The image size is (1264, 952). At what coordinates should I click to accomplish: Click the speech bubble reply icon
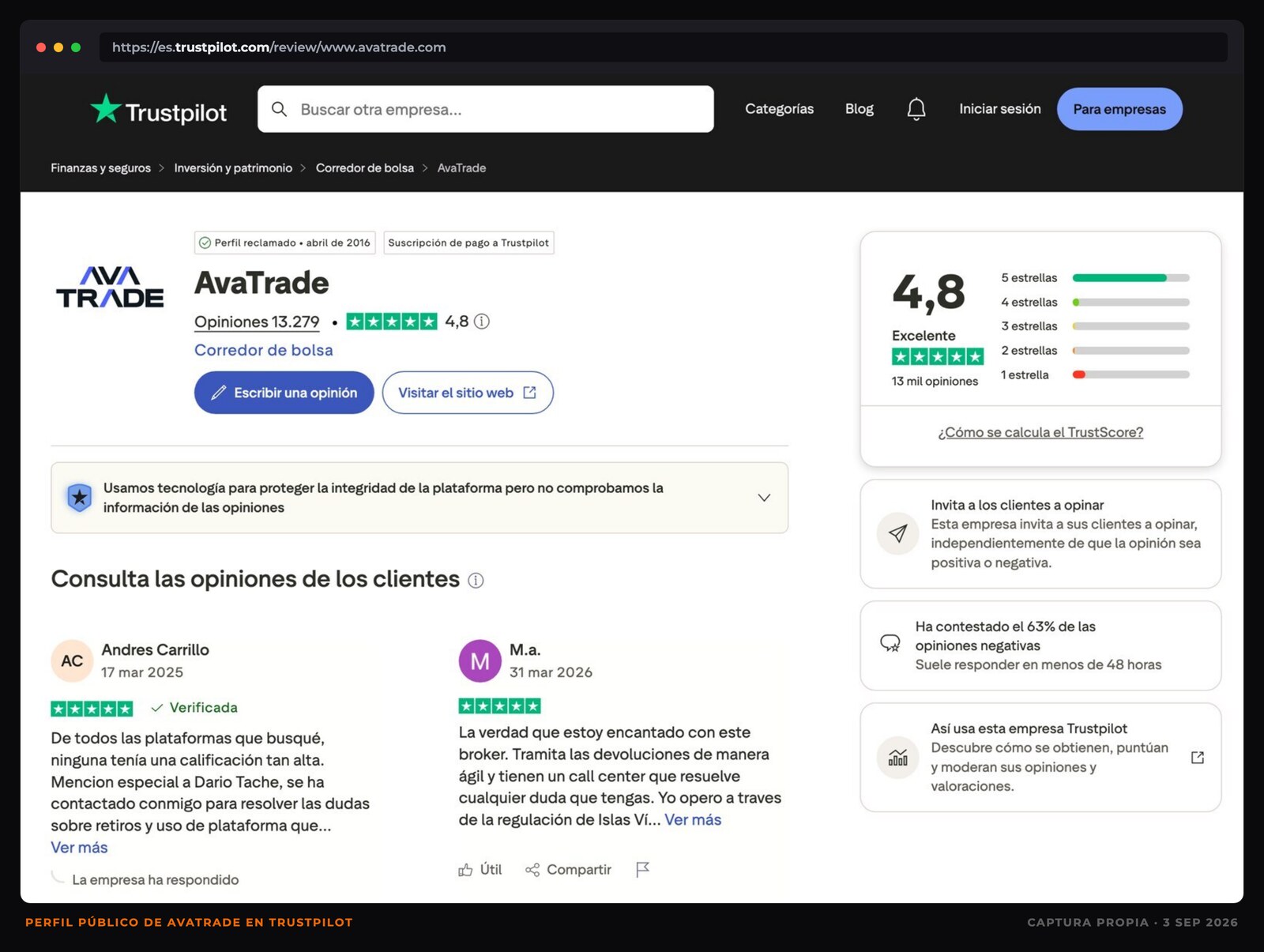(x=890, y=643)
